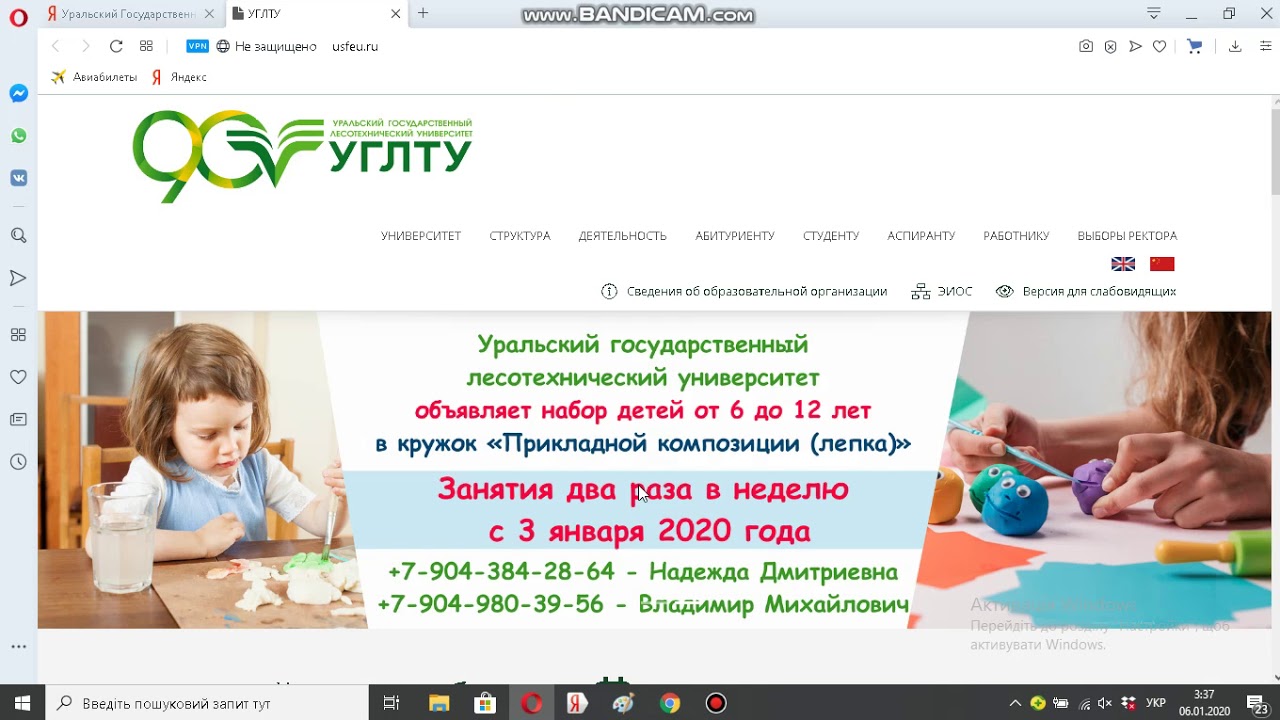Open Yandex Browser from taskbar
This screenshot has height=720, width=1280.
(577, 703)
